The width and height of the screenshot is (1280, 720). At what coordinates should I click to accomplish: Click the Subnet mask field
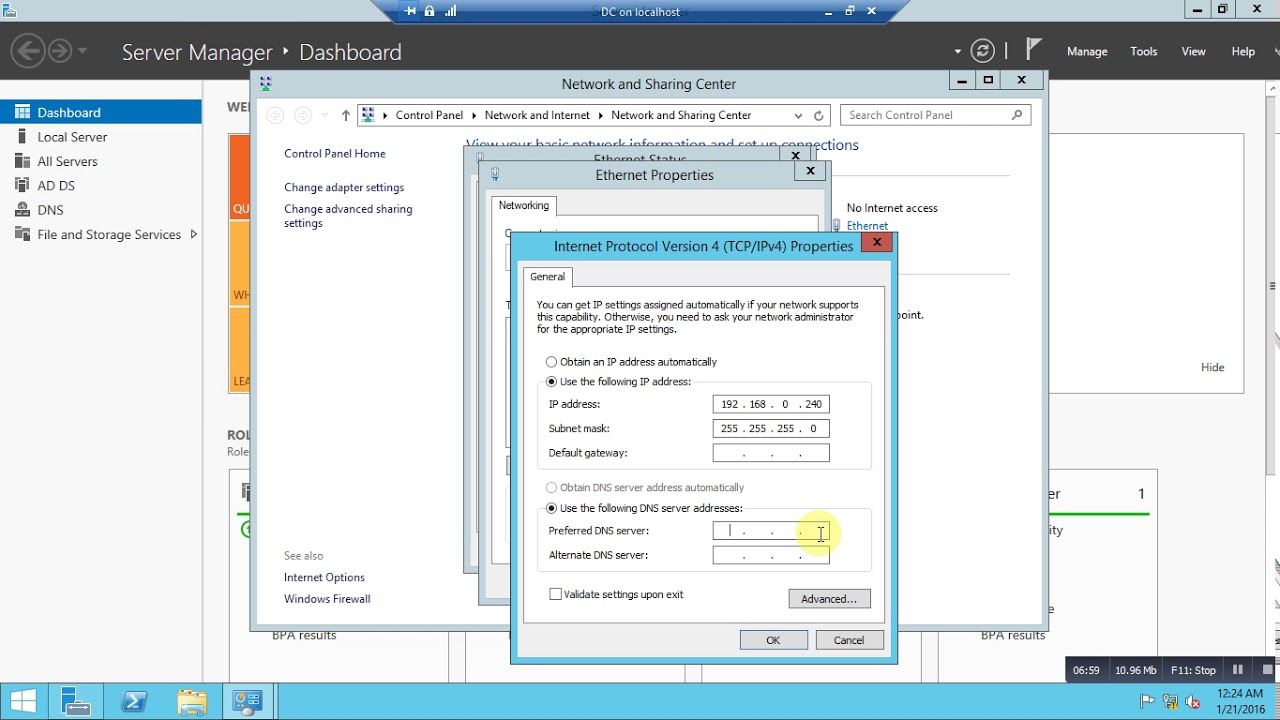click(x=771, y=428)
